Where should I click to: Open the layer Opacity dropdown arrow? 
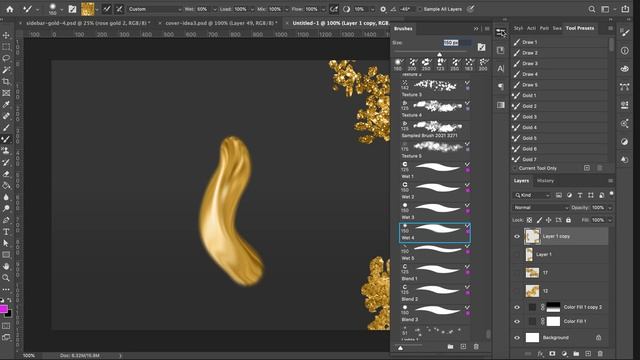pos(610,208)
